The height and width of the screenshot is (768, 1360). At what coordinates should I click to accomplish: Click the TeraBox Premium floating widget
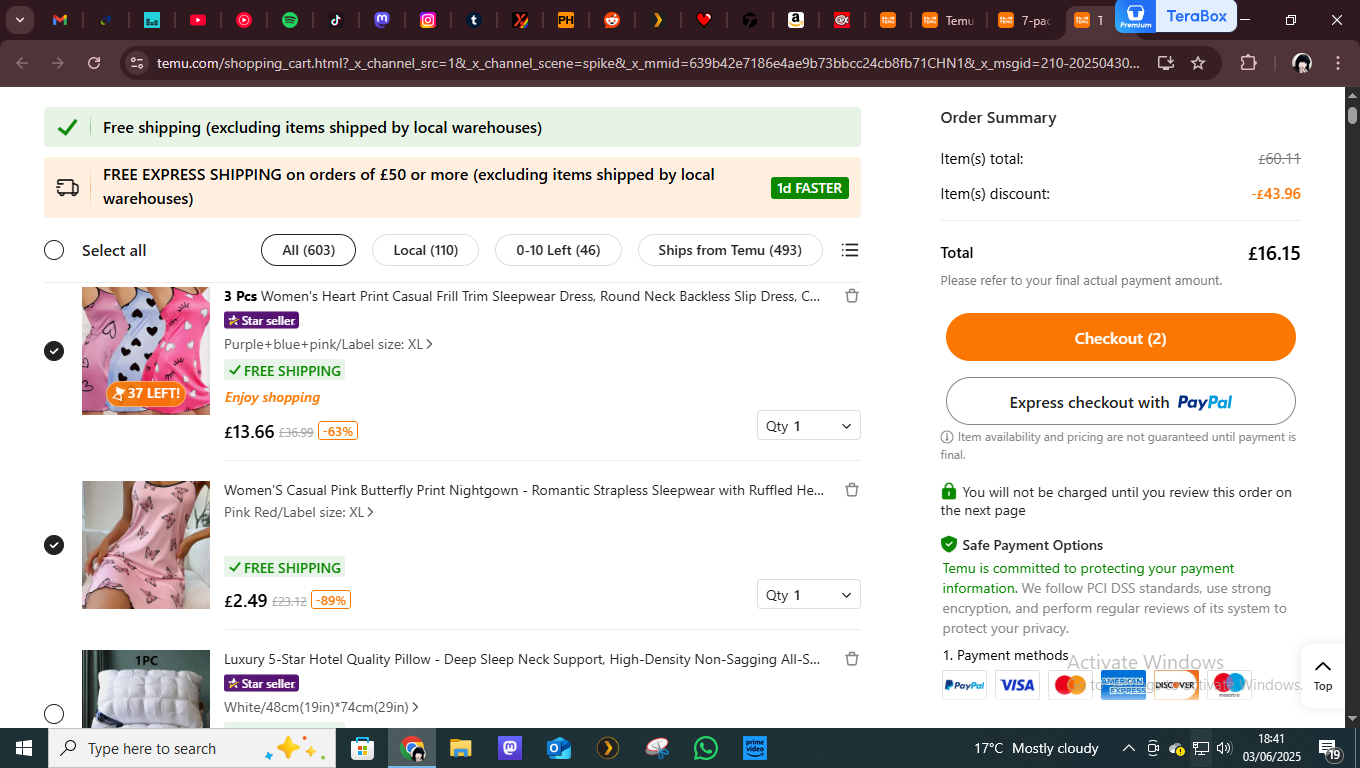(x=1177, y=16)
